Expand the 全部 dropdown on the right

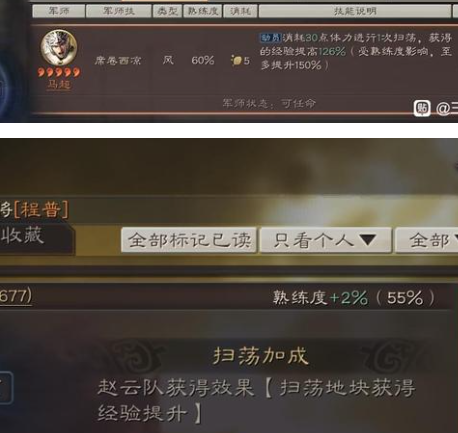click(427, 240)
